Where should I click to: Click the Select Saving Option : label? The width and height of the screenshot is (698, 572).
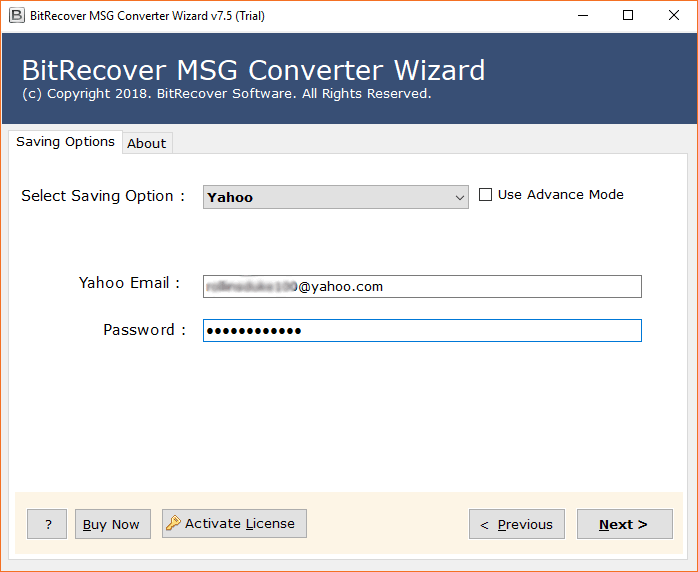(103, 196)
